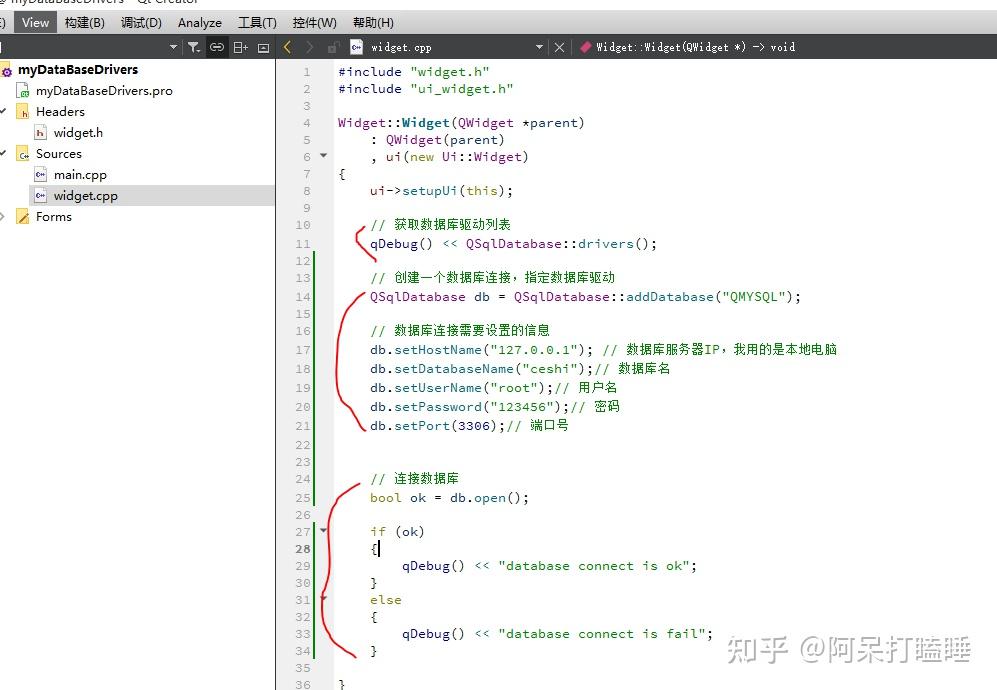997x690 pixels.
Task: Close the widget.cpp document with the X button
Action: point(559,46)
